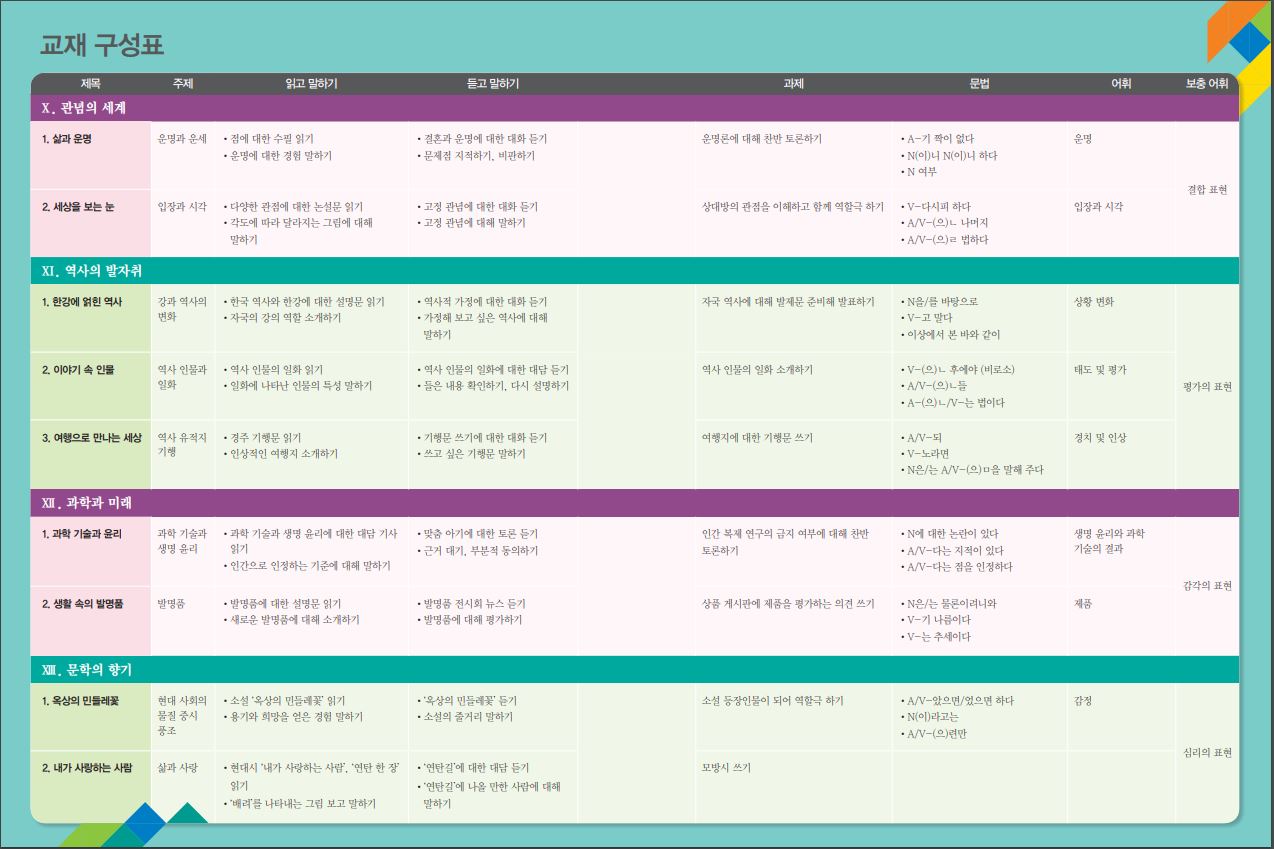Click the triangle pattern decoration at bottom left

140,827
